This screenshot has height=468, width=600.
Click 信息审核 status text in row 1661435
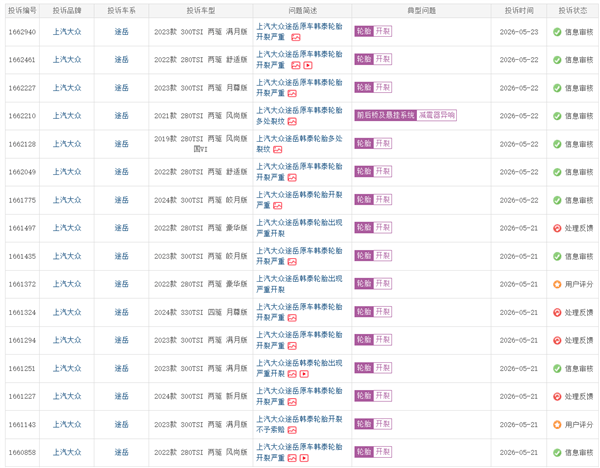click(x=579, y=256)
